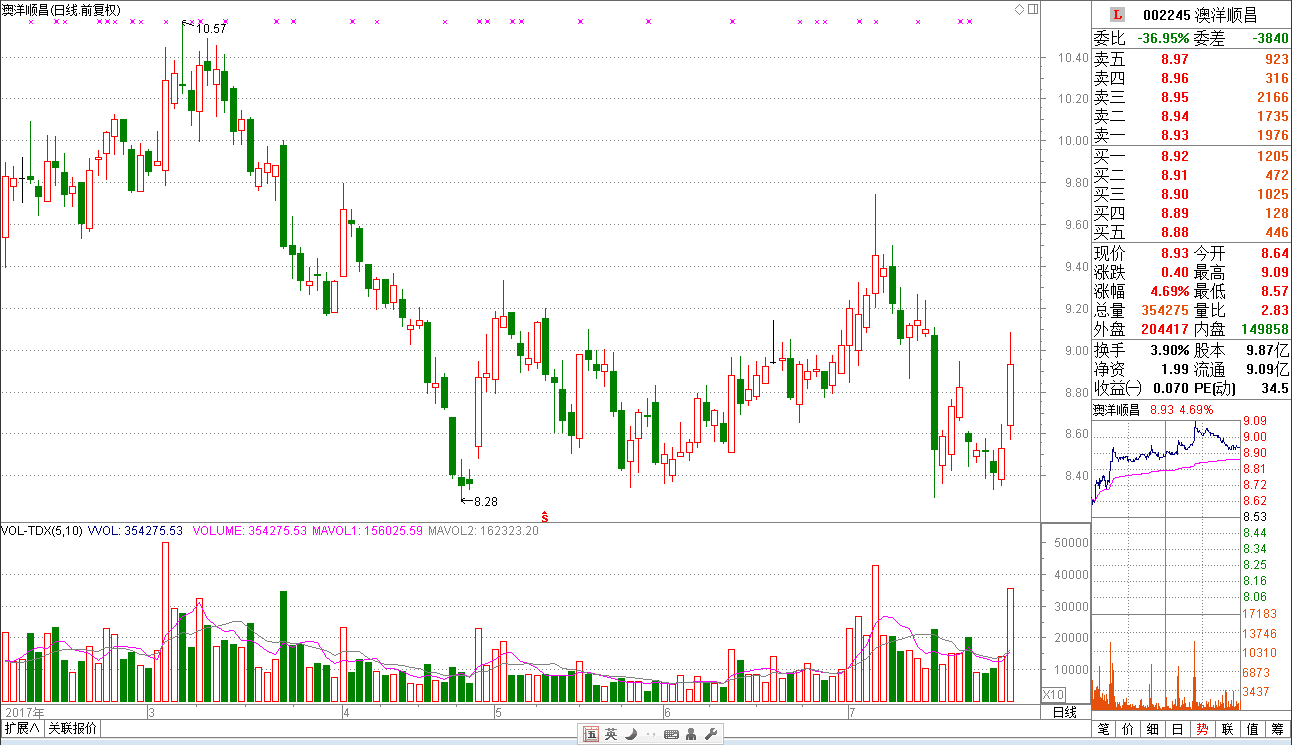The height and width of the screenshot is (745, 1292).
Task: Click the 卖四 price 8.96
Action: 1175,79
